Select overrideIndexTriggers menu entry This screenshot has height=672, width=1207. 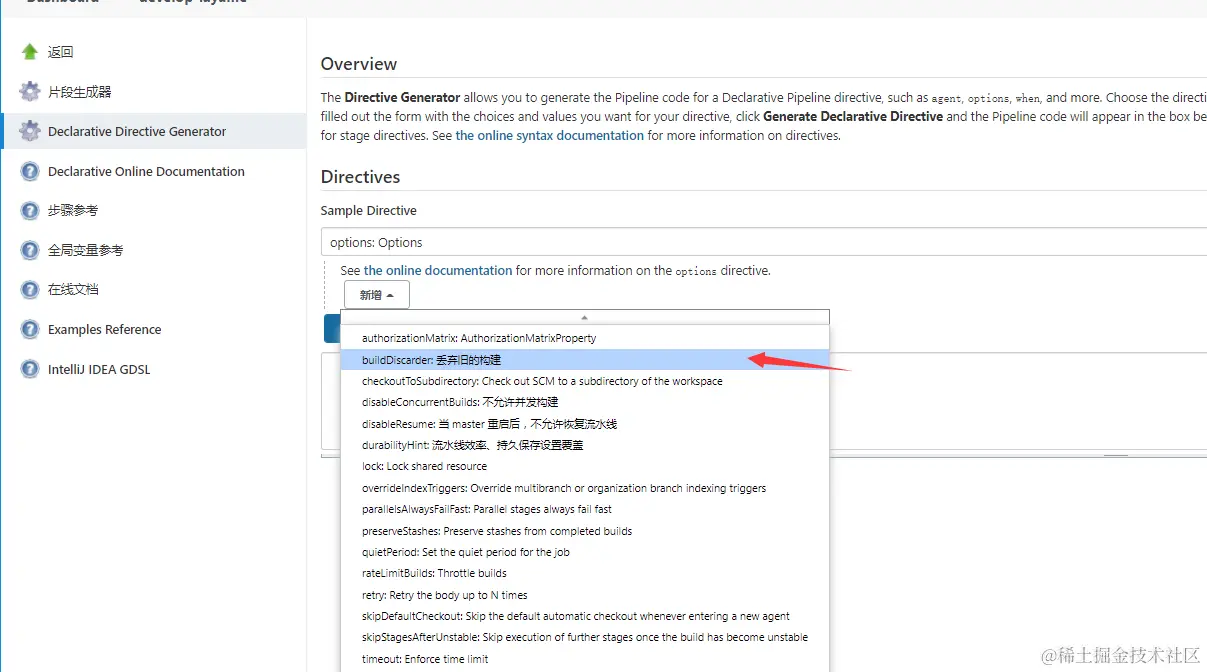(x=585, y=488)
